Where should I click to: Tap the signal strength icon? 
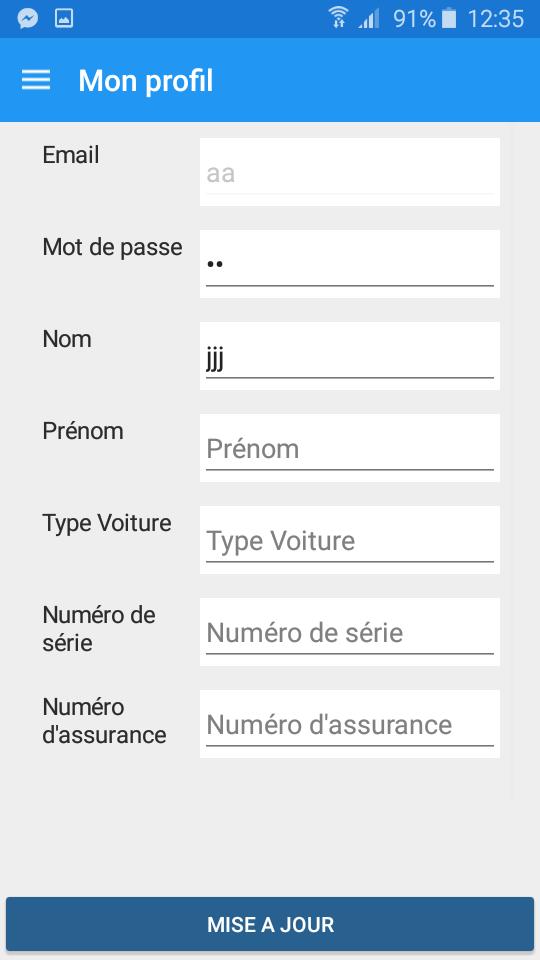click(369, 18)
